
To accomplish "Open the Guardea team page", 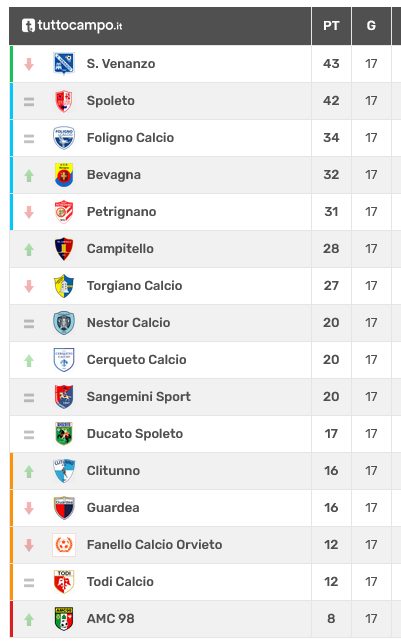I will coord(113,508).
